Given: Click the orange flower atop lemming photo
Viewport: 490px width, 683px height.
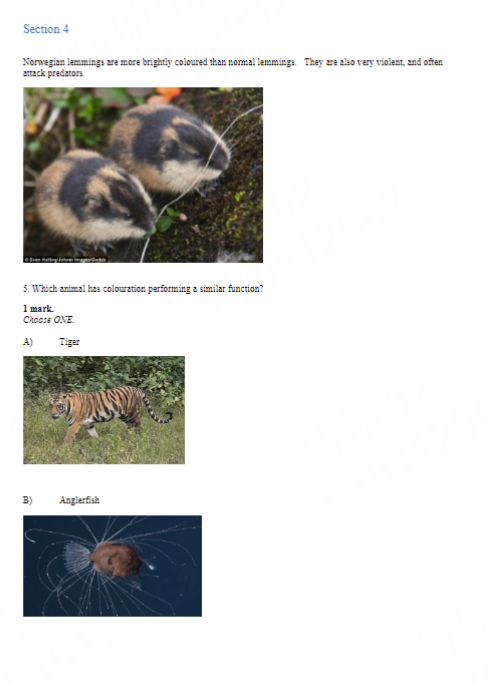Looking at the screenshot, I should [166, 95].
